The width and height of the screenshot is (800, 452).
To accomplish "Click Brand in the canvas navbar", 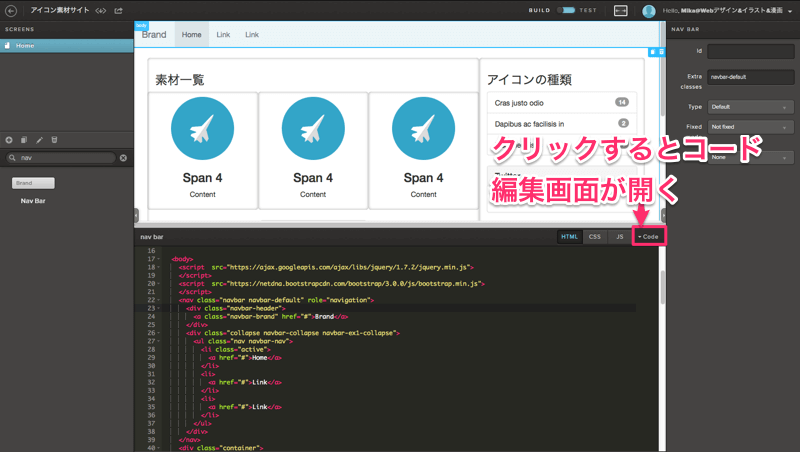I will coord(154,35).
